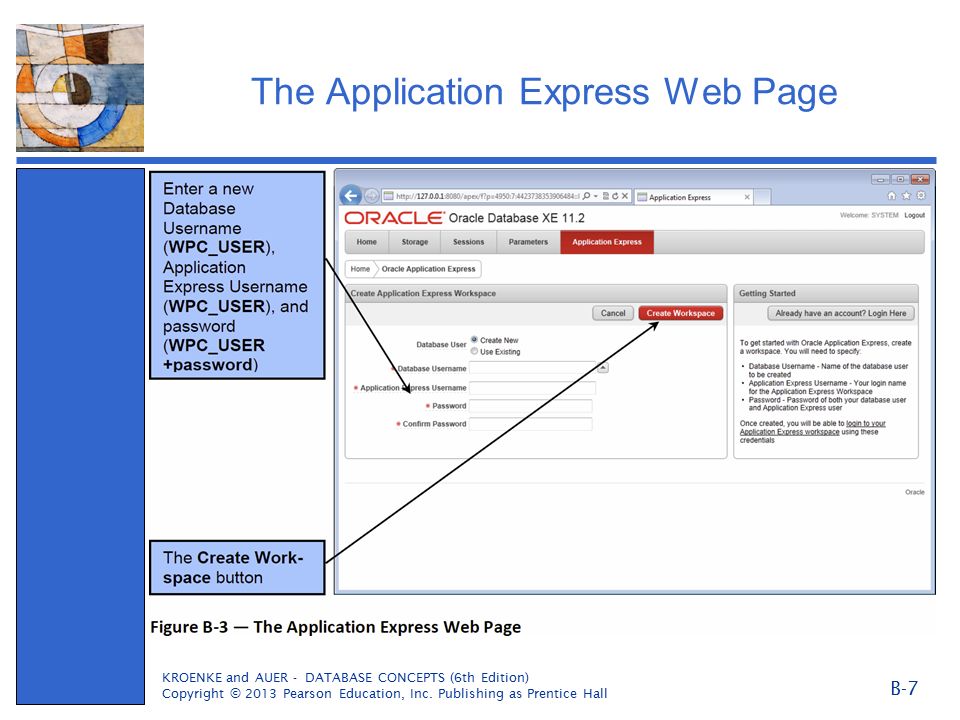Minimize the browser window
The image size is (960, 720).
coord(880,179)
